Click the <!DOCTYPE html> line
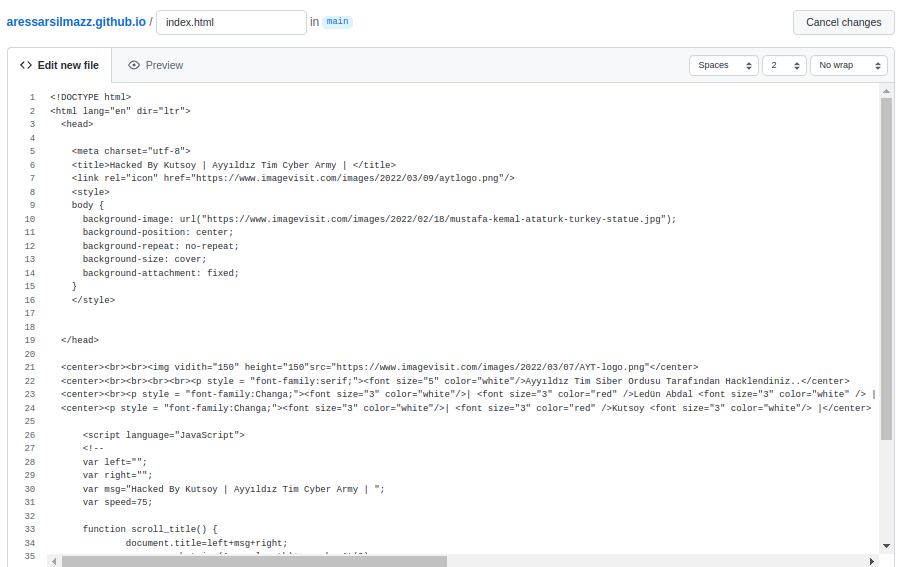This screenshot has width=902, height=567. [90, 97]
